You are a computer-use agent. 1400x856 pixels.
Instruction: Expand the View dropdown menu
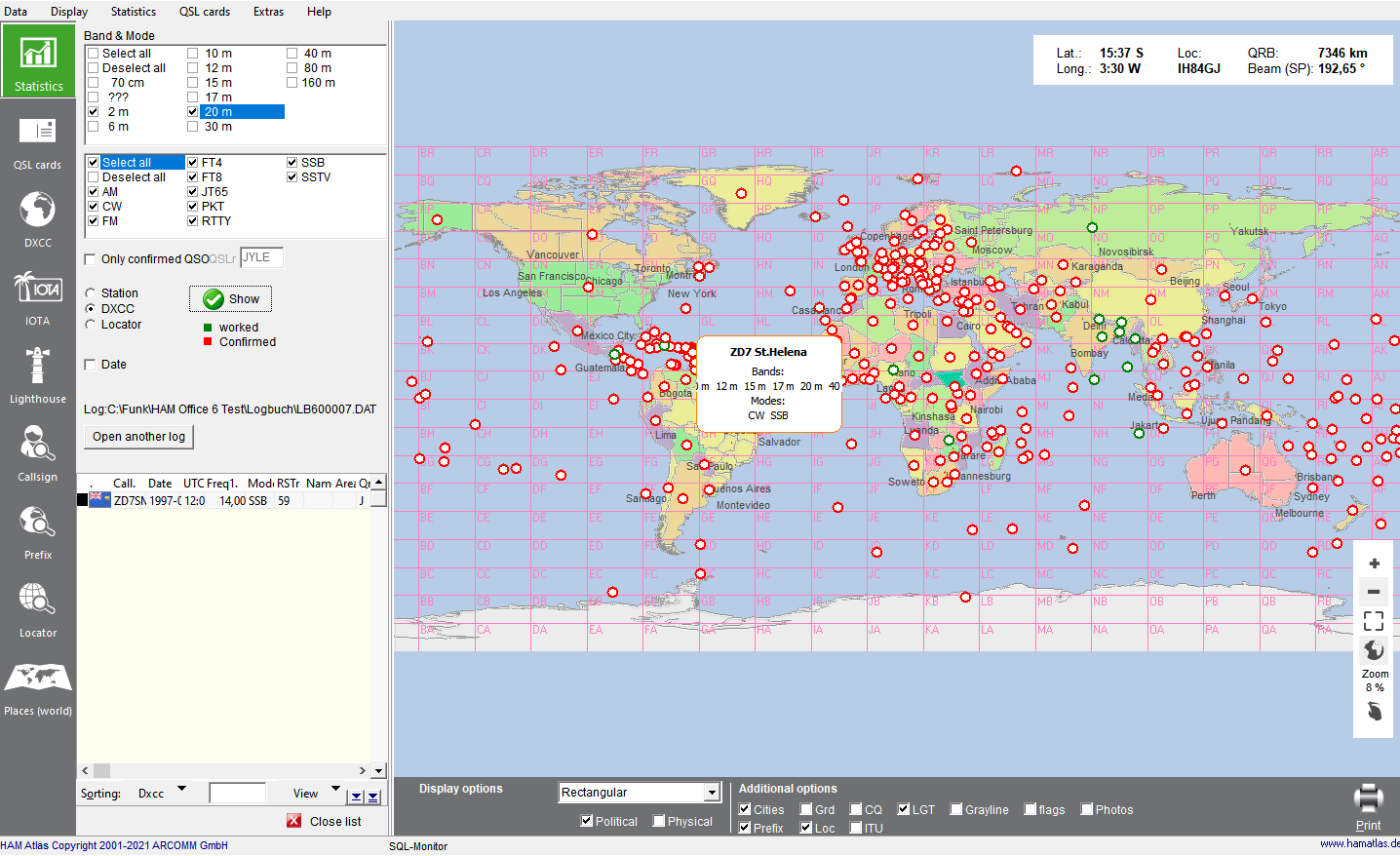tap(335, 790)
